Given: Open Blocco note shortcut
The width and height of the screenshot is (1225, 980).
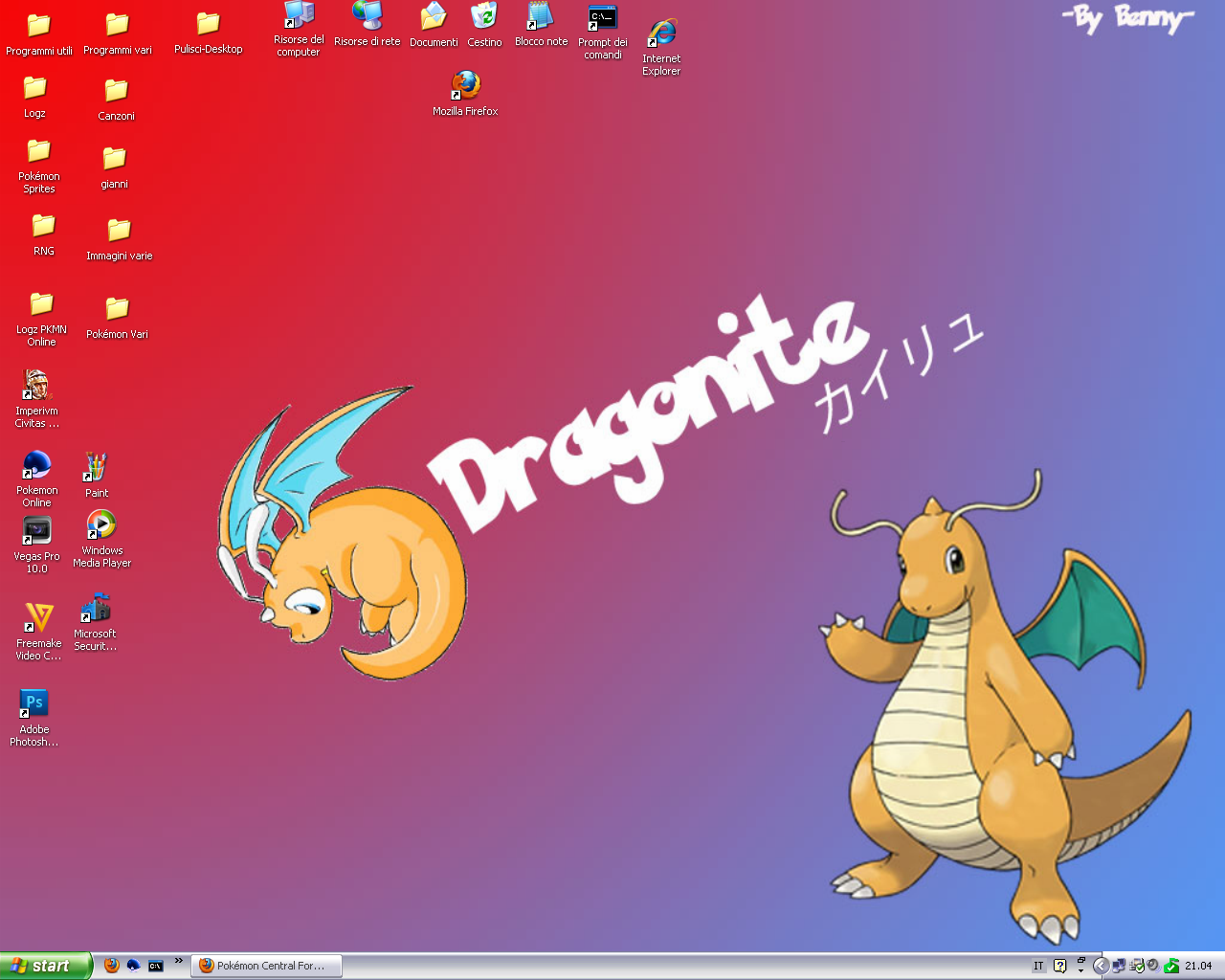Looking at the screenshot, I should pos(541,25).
